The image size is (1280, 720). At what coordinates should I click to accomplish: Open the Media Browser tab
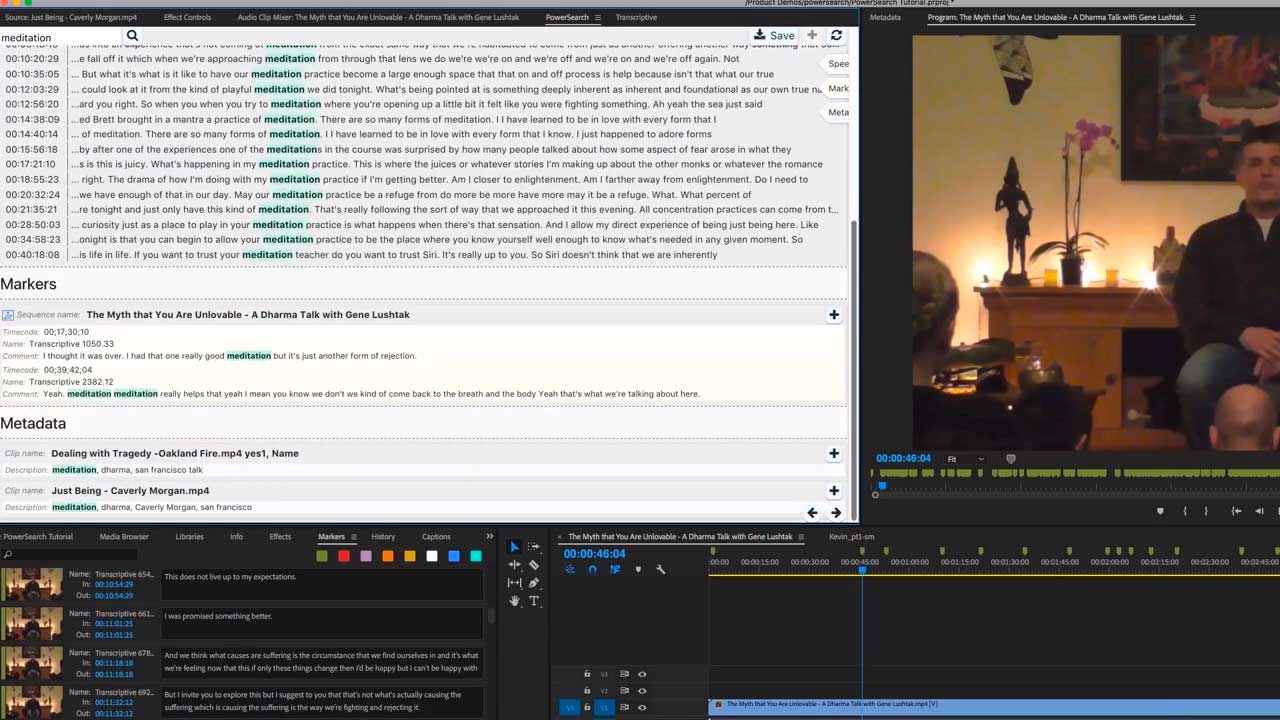(124, 537)
